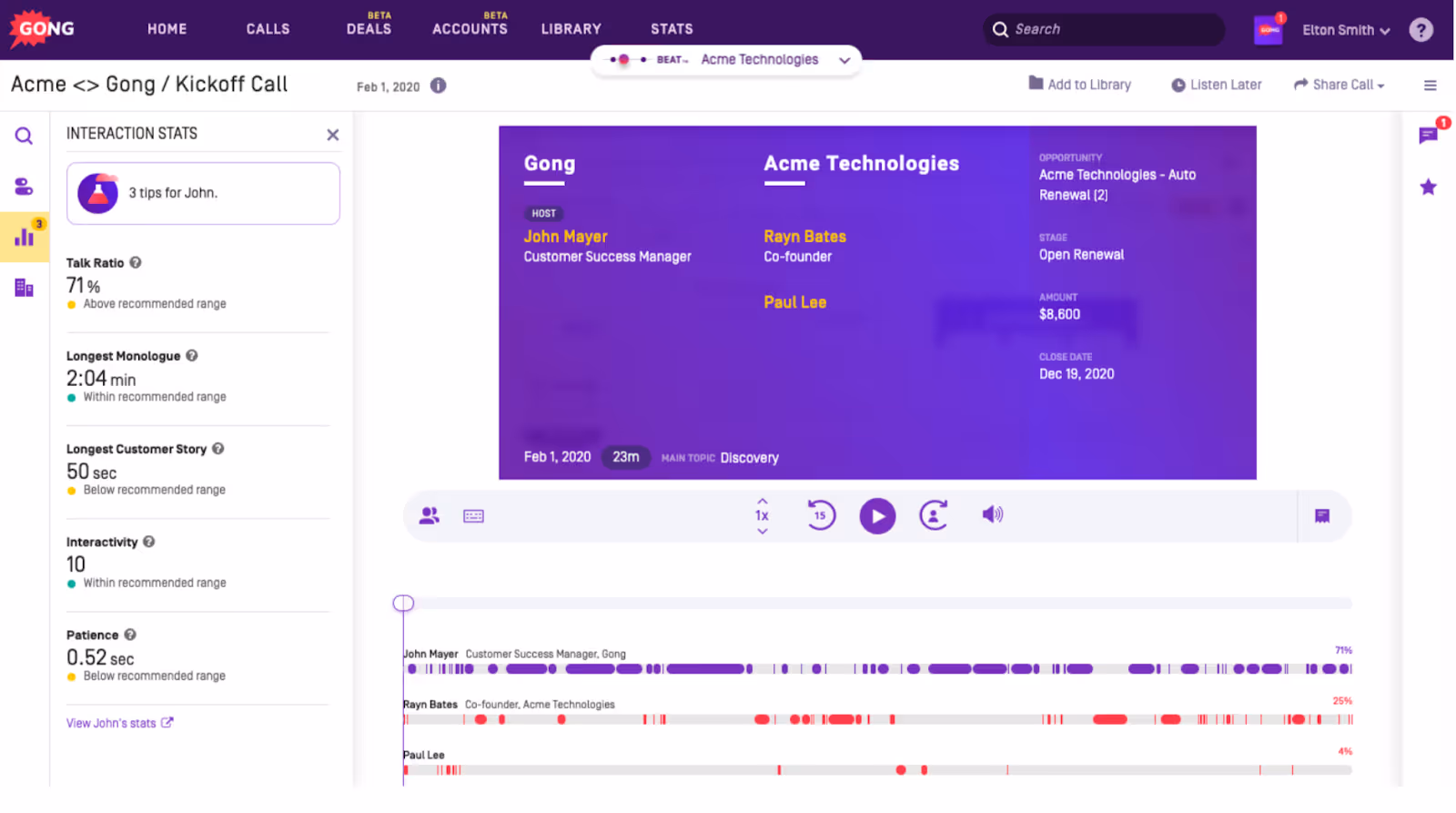Click Rayn Bates' talk track timeline

tap(877, 720)
